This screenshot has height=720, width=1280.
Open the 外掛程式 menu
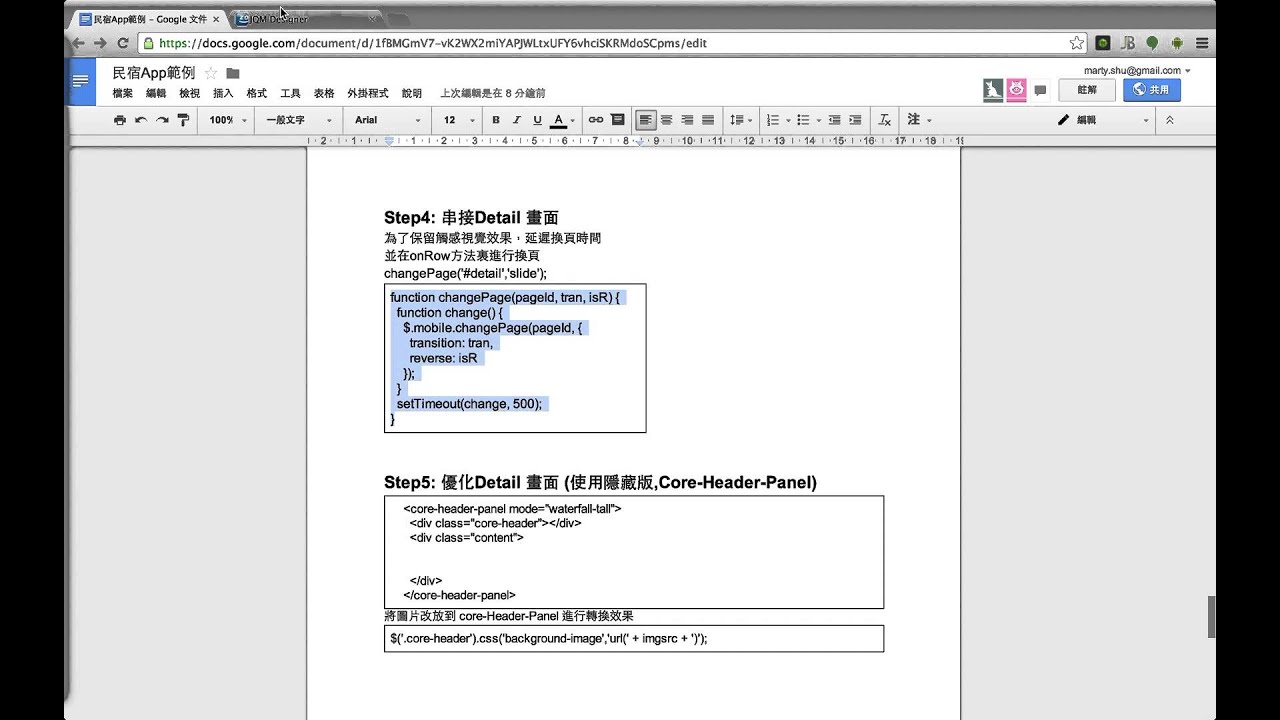368,93
